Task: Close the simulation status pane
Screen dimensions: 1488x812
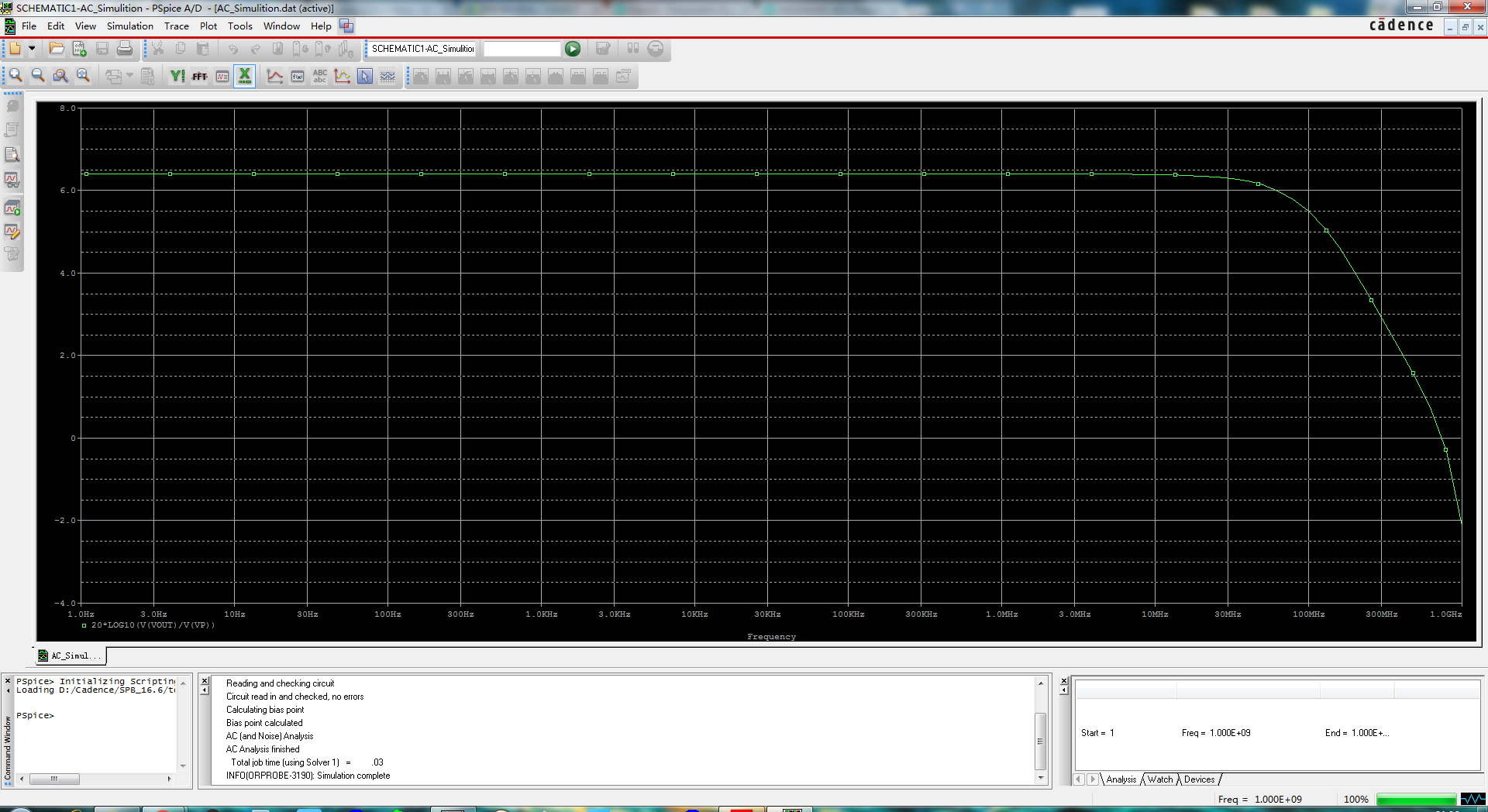Action: 1064,681
